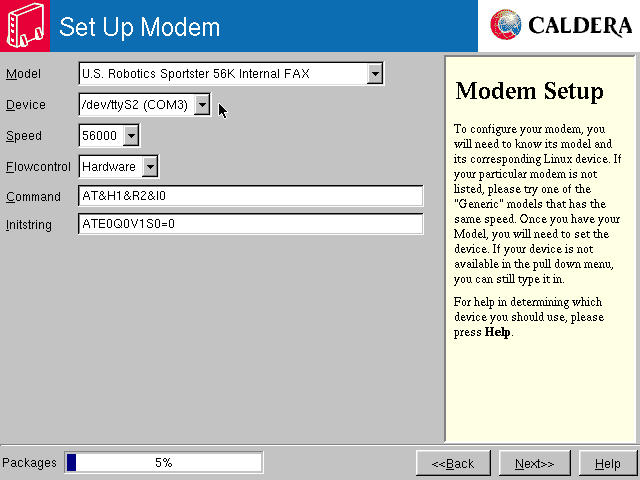This screenshot has height=480, width=640.
Task: Click the Packages progress bar at 5%
Action: coord(163,462)
